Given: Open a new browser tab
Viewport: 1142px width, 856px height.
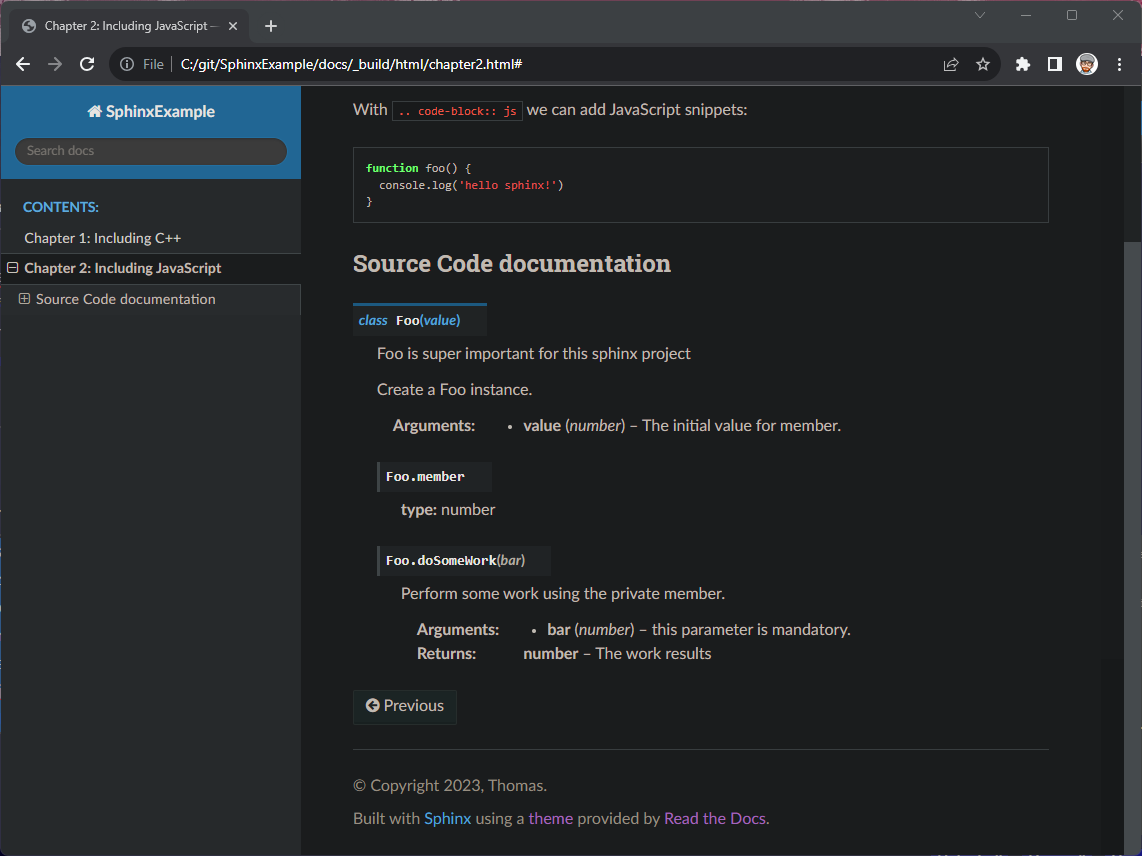Looking at the screenshot, I should tap(271, 26).
